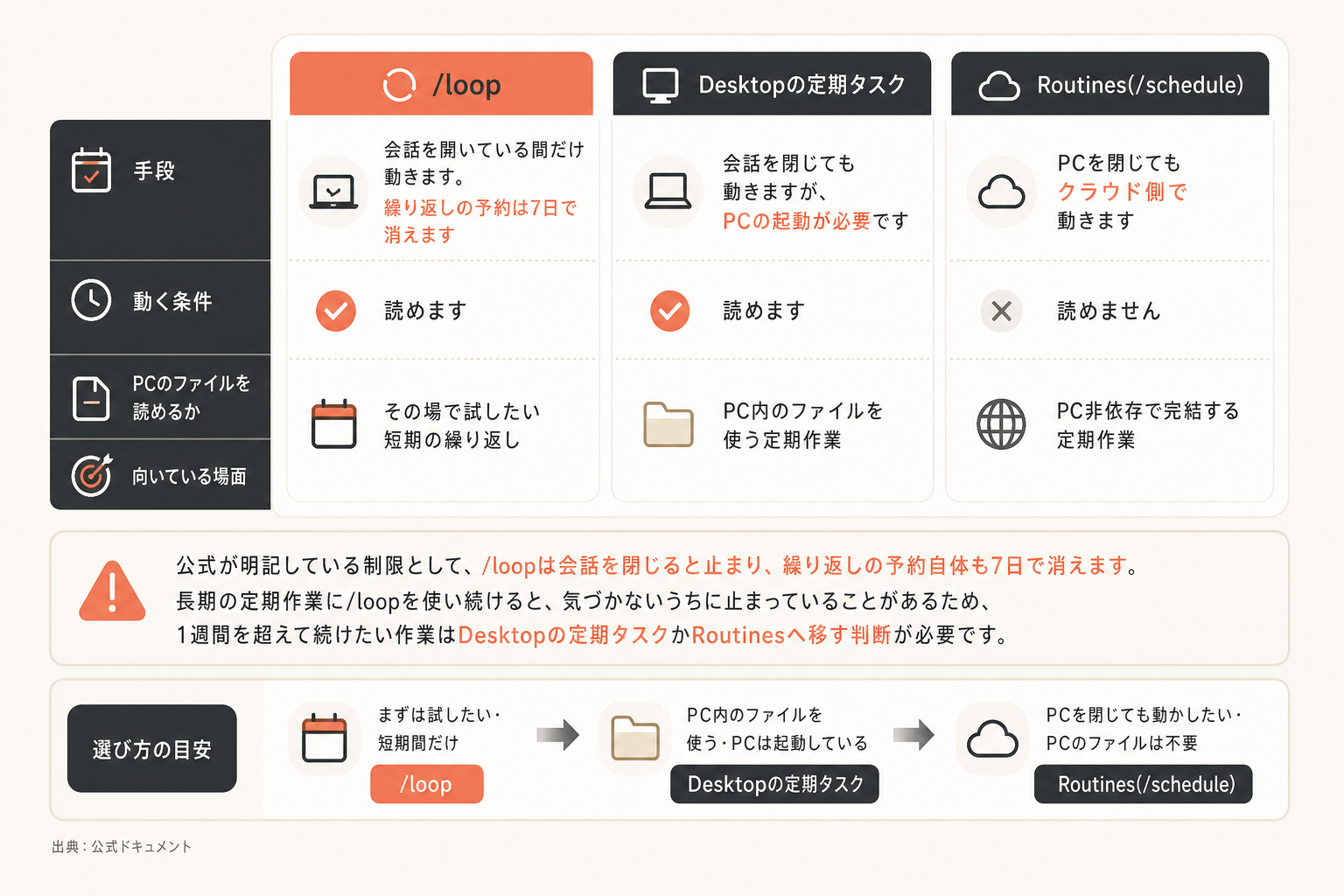Click the X icon beside 読めません
Image resolution: width=1344 pixels, height=896 pixels.
coord(1002,311)
